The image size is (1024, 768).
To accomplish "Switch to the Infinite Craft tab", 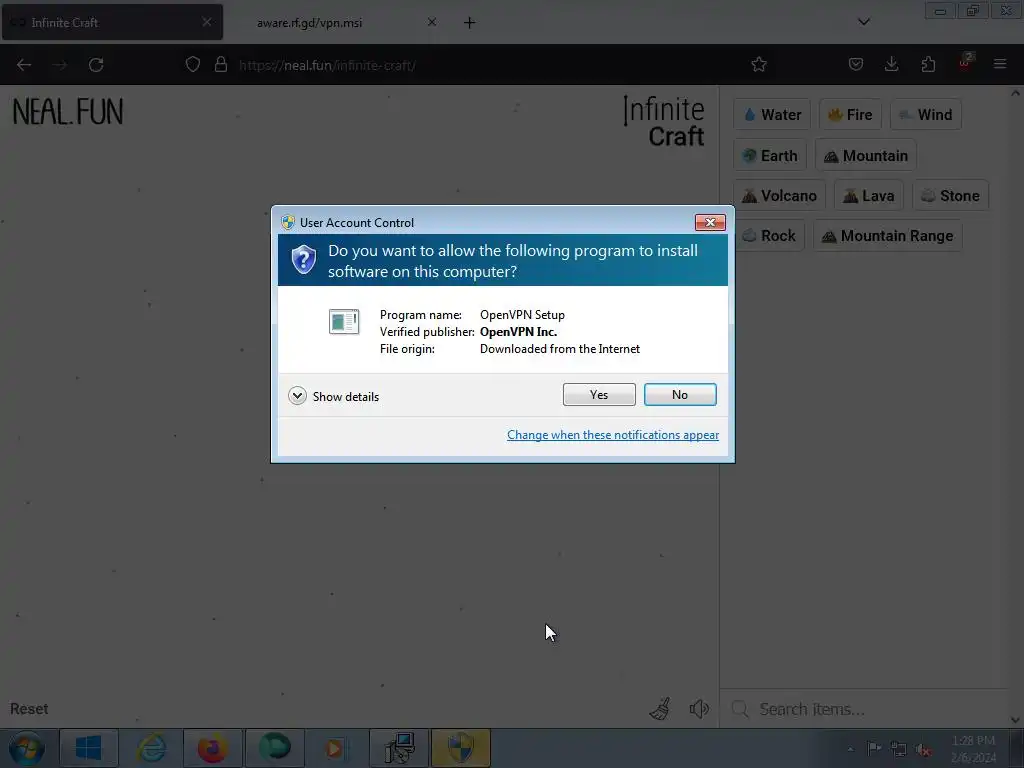I will point(112,22).
